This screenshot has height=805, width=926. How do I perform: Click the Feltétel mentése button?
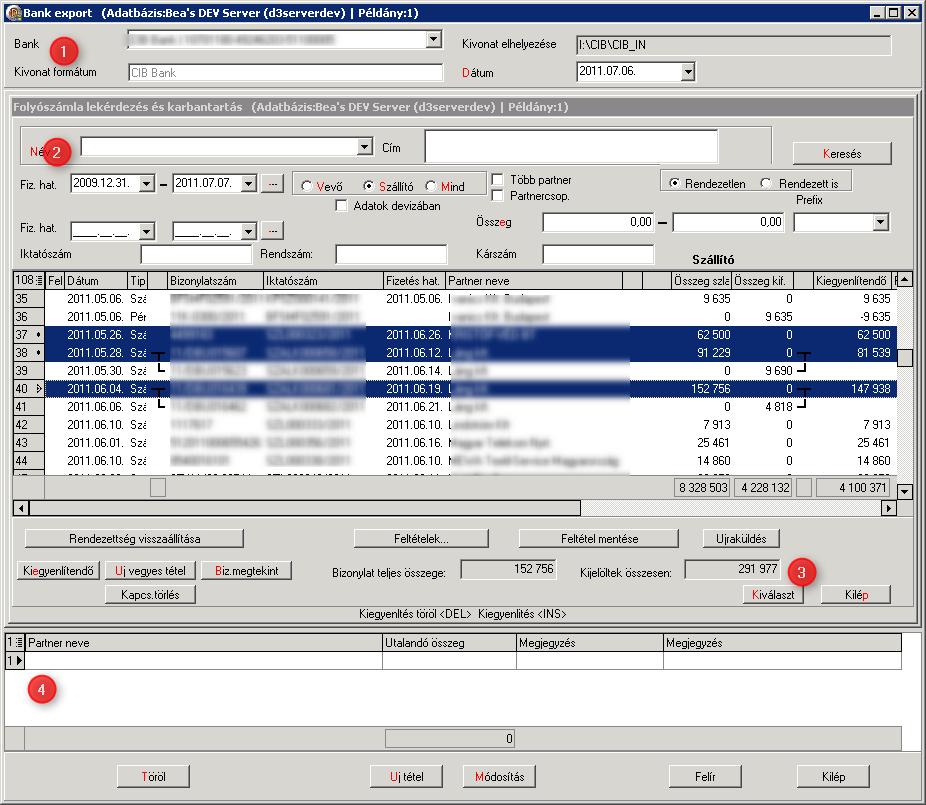click(x=599, y=539)
